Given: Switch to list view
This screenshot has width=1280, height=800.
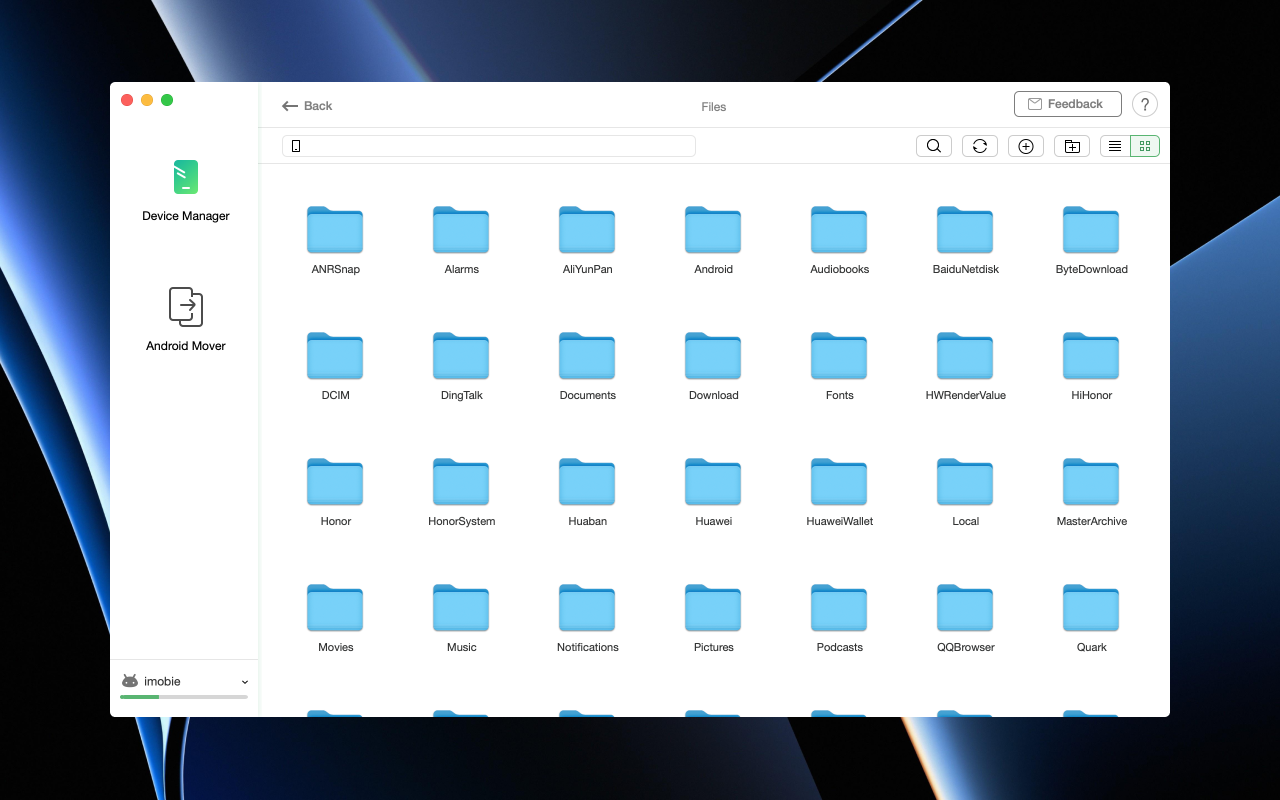Looking at the screenshot, I should tap(1115, 146).
